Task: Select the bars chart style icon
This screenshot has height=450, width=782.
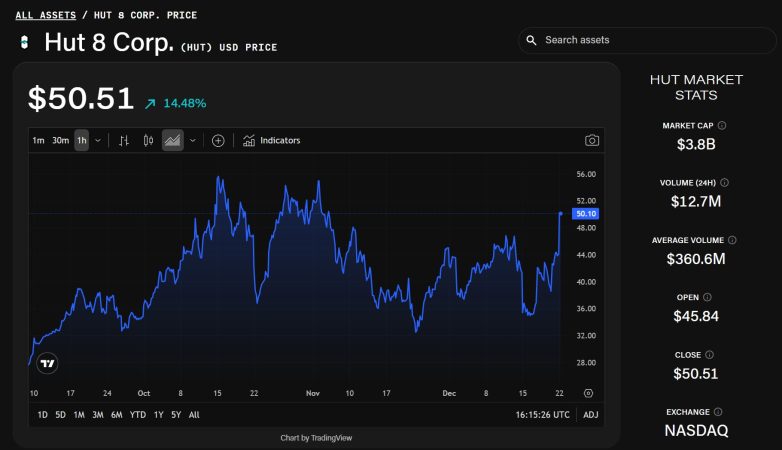Action: point(124,141)
